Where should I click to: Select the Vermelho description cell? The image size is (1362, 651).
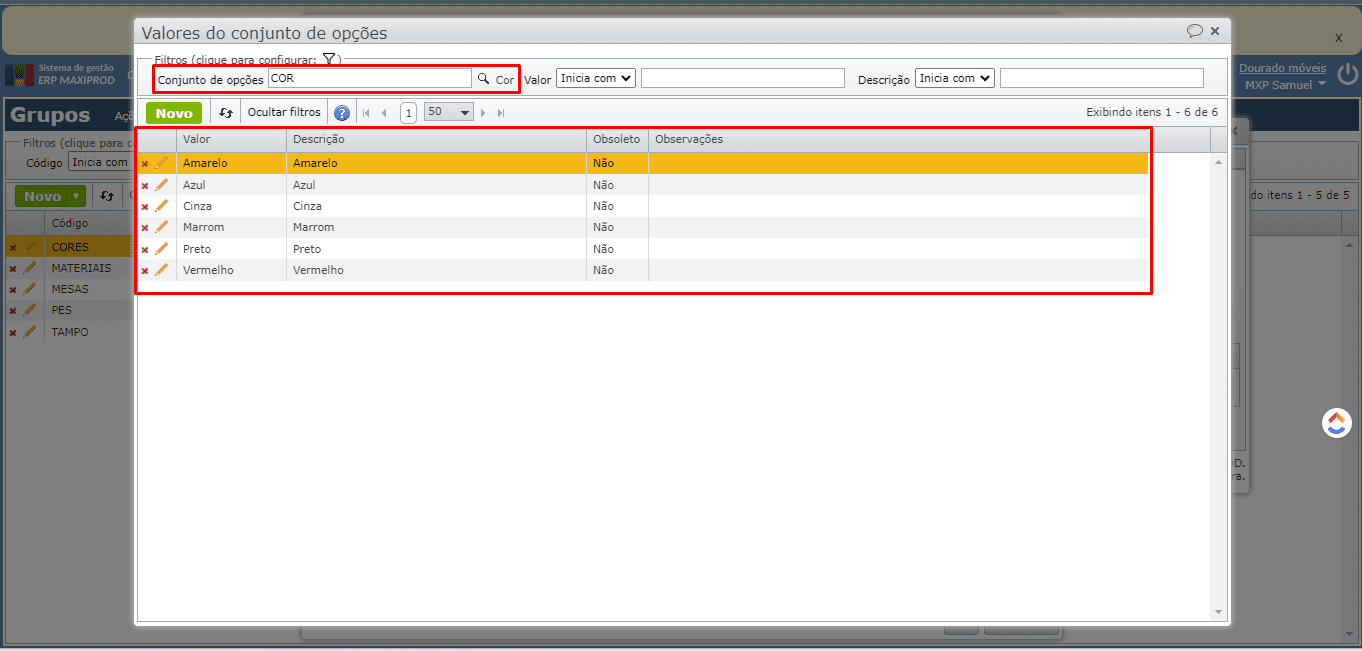(x=437, y=270)
